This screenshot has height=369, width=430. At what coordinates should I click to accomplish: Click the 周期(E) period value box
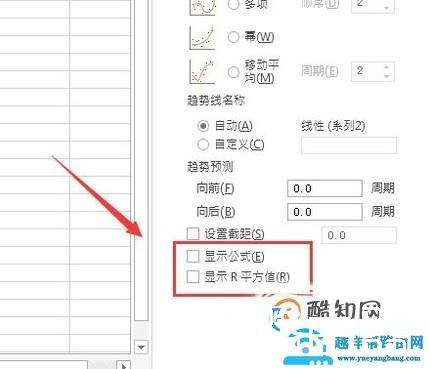point(373,71)
